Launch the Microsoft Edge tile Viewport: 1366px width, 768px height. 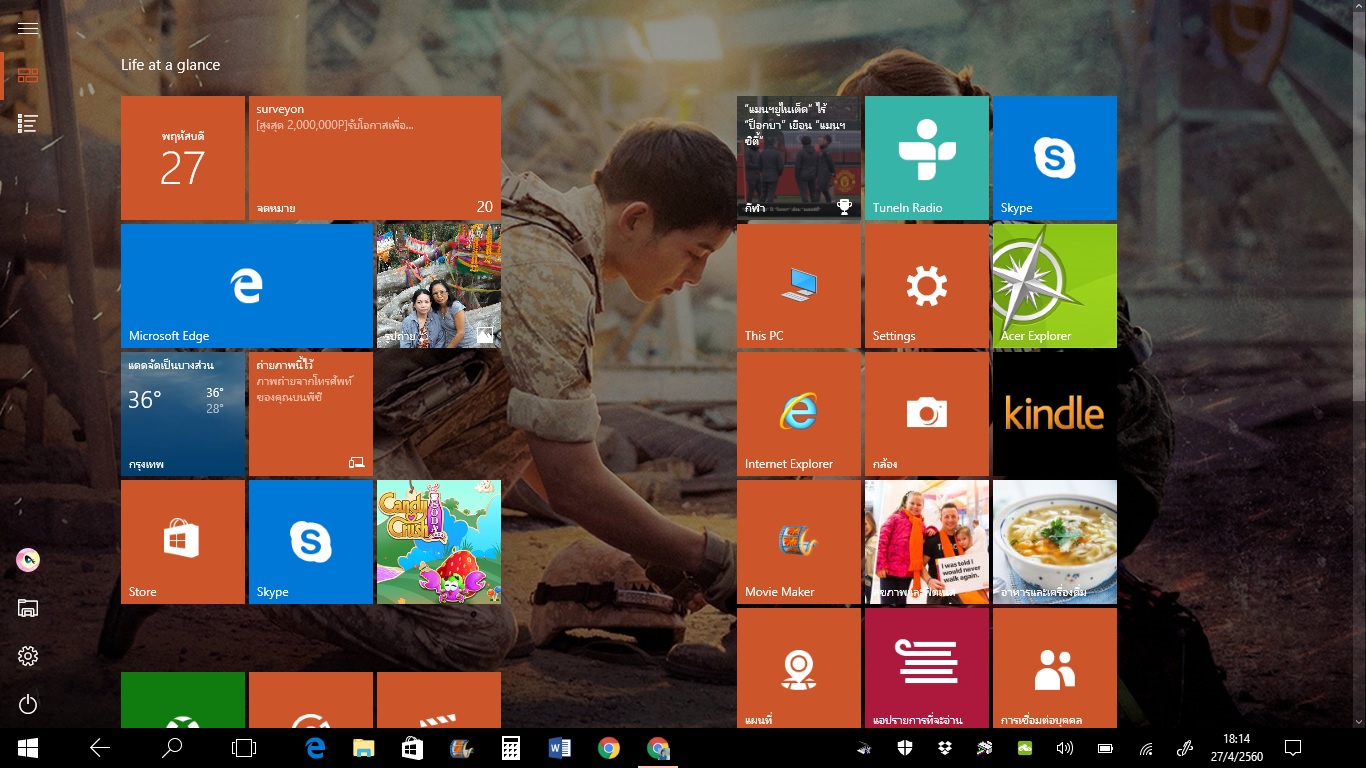[247, 286]
